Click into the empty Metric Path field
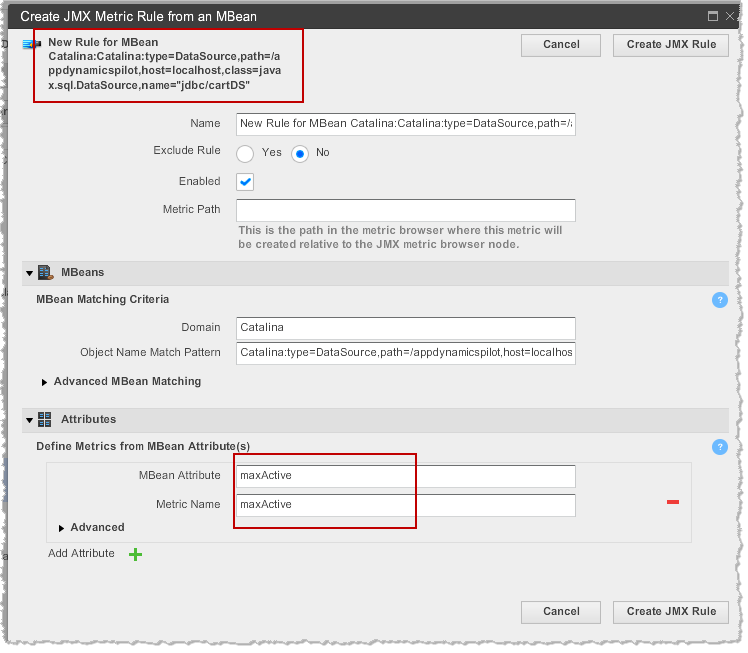This screenshot has width=748, height=653. pyautogui.click(x=405, y=210)
